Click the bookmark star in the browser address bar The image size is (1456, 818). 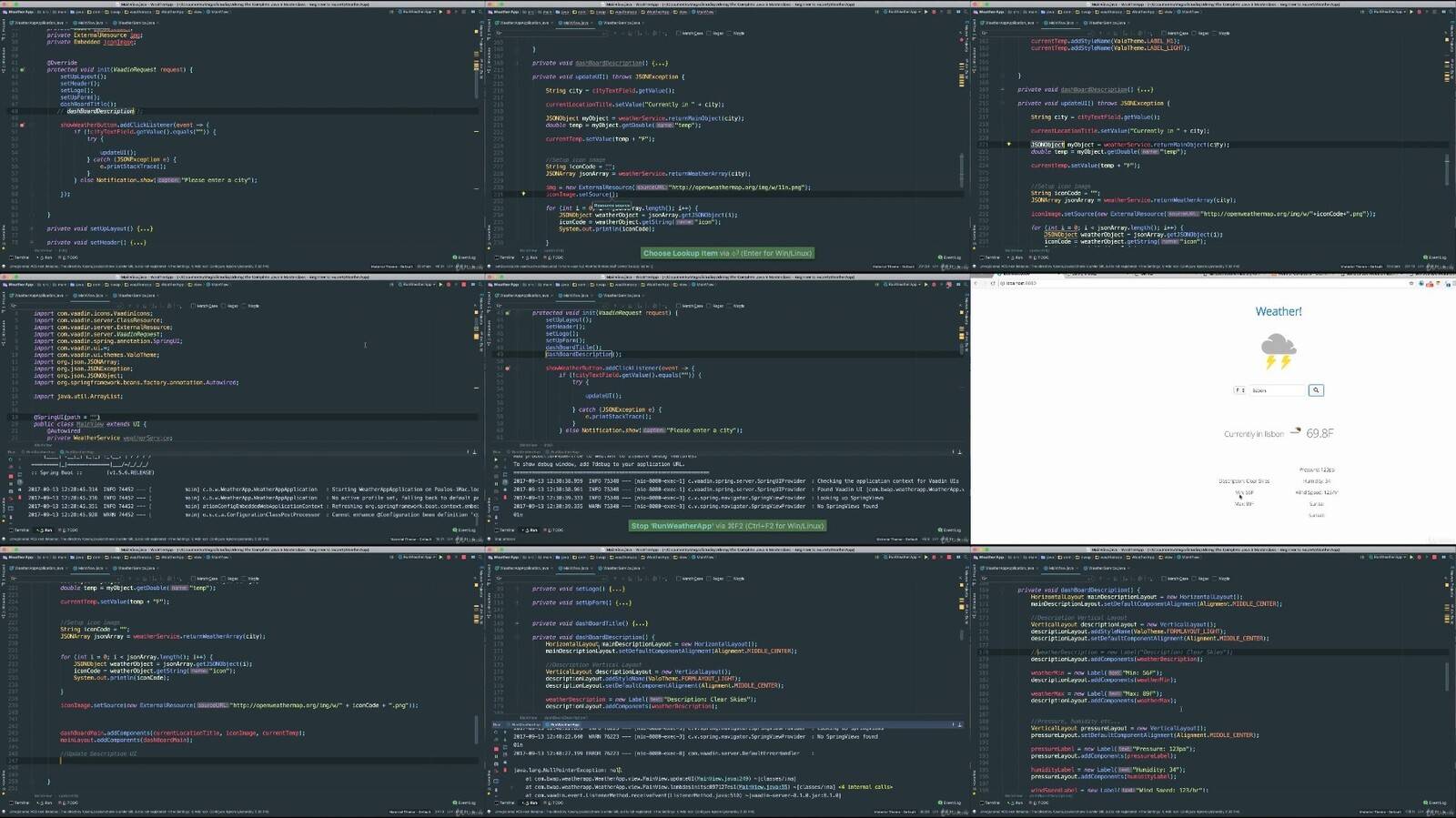(1410, 283)
